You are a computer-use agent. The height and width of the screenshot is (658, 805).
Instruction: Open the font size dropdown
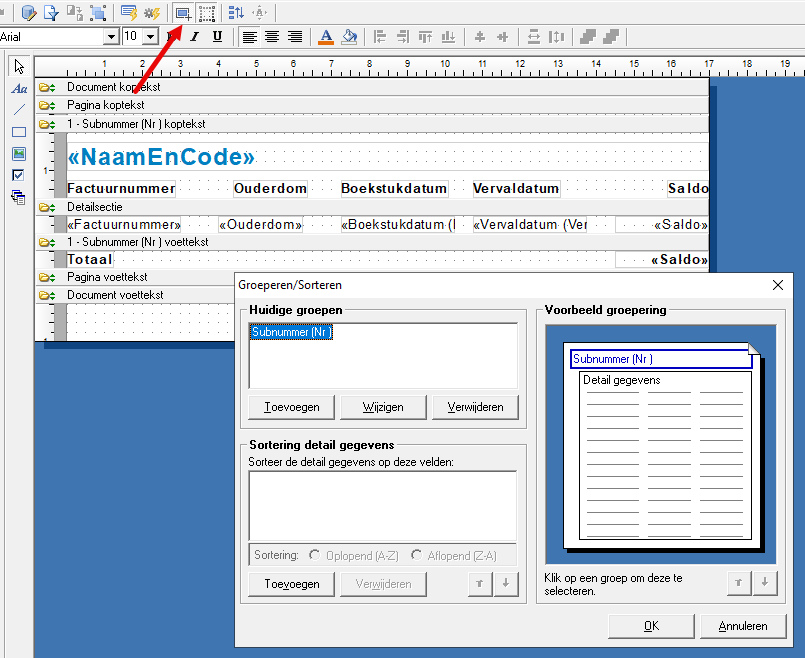150,37
